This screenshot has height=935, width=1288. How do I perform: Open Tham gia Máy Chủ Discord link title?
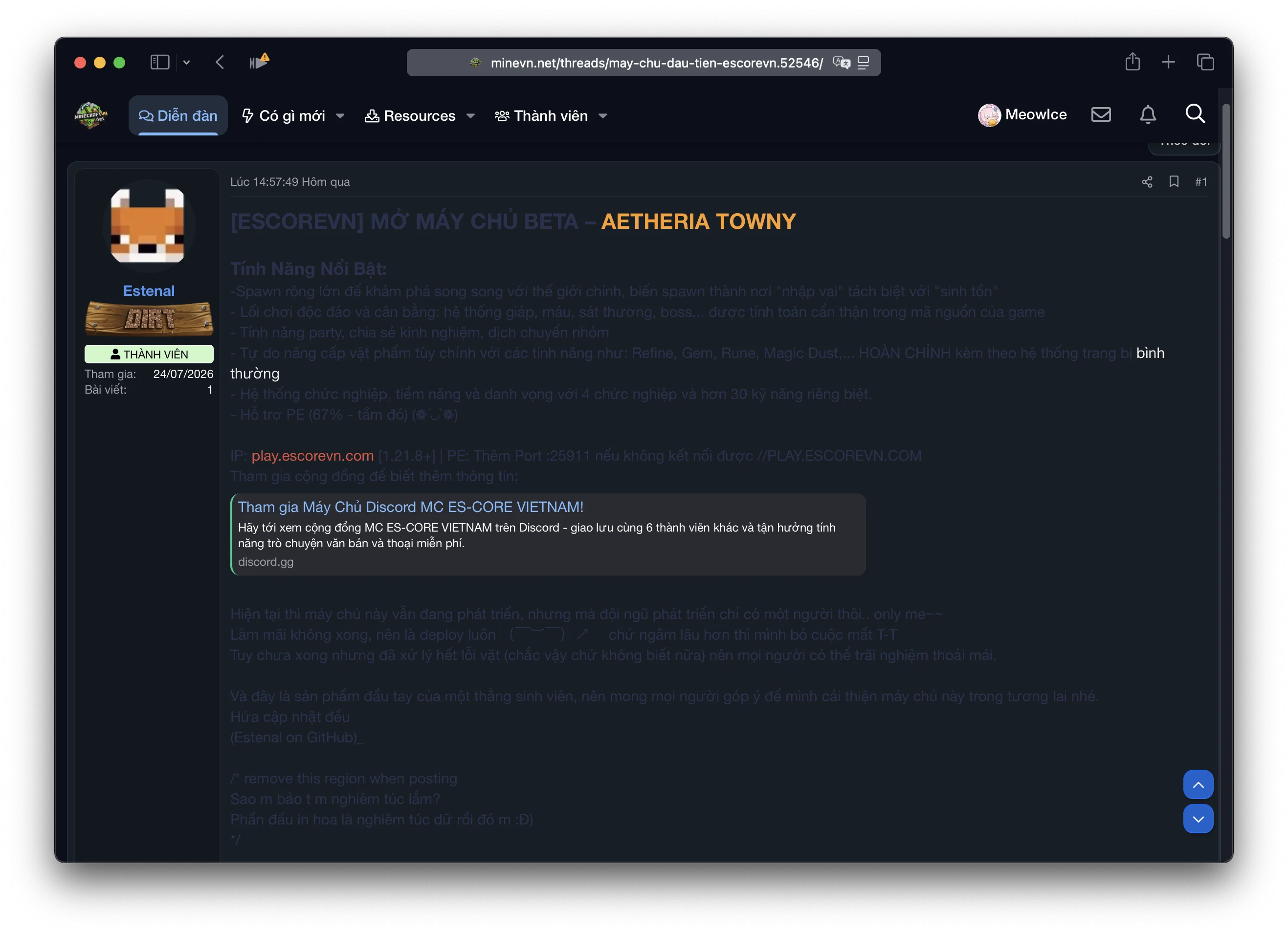pyautogui.click(x=411, y=507)
